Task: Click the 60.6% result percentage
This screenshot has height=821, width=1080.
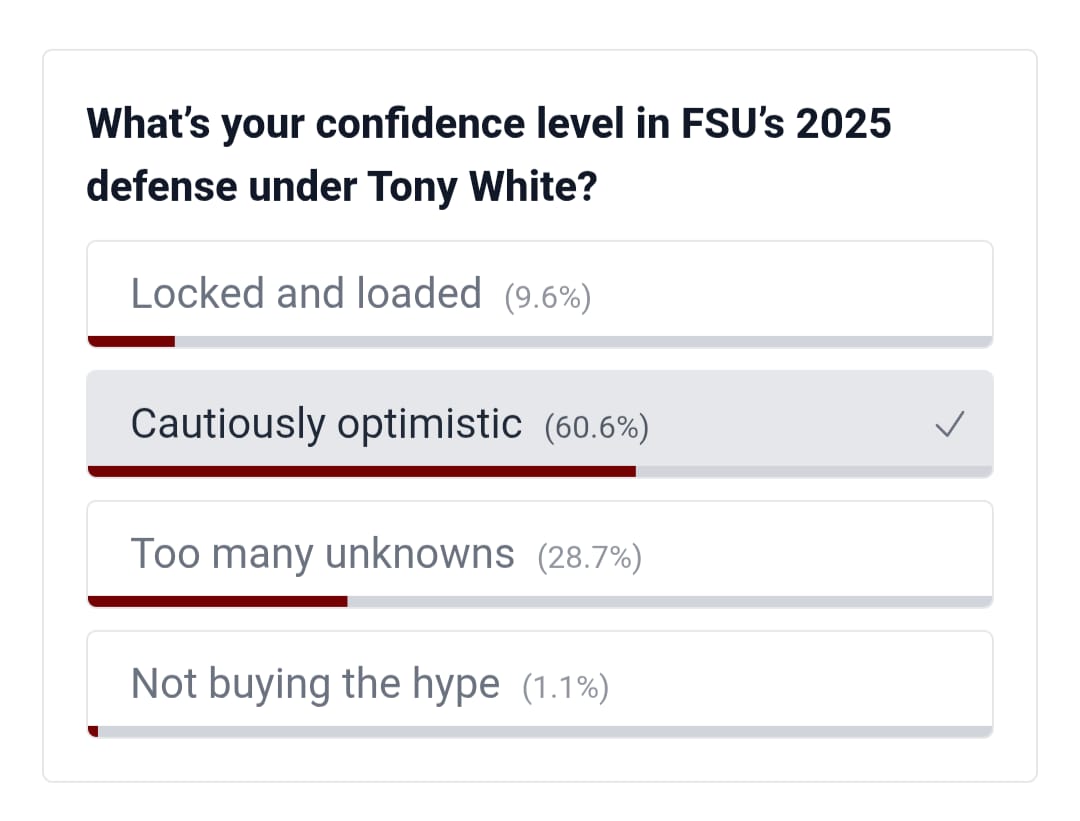Action: tap(597, 428)
